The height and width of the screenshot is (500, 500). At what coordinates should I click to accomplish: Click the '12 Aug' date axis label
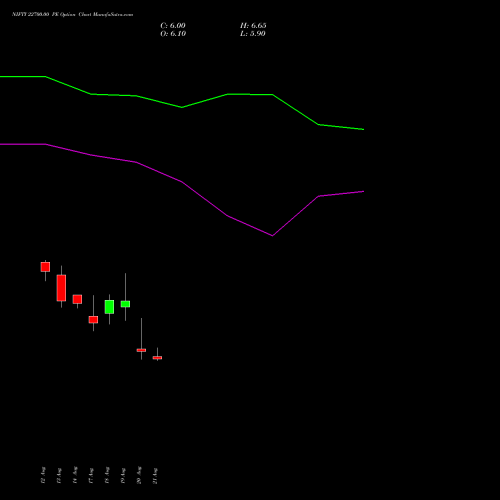pos(43,475)
